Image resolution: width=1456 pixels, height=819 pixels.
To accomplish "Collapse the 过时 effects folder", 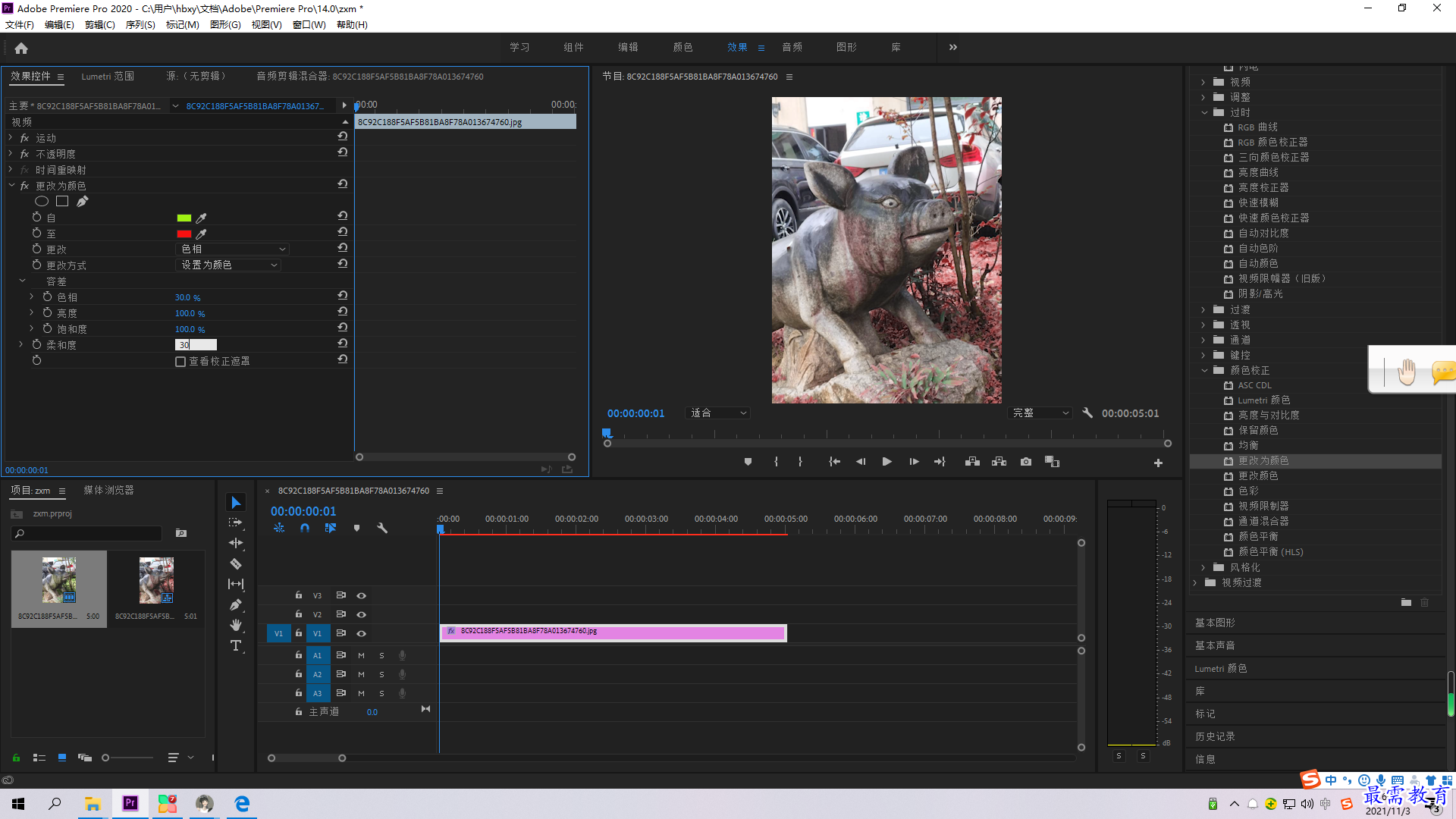I will click(x=1204, y=112).
